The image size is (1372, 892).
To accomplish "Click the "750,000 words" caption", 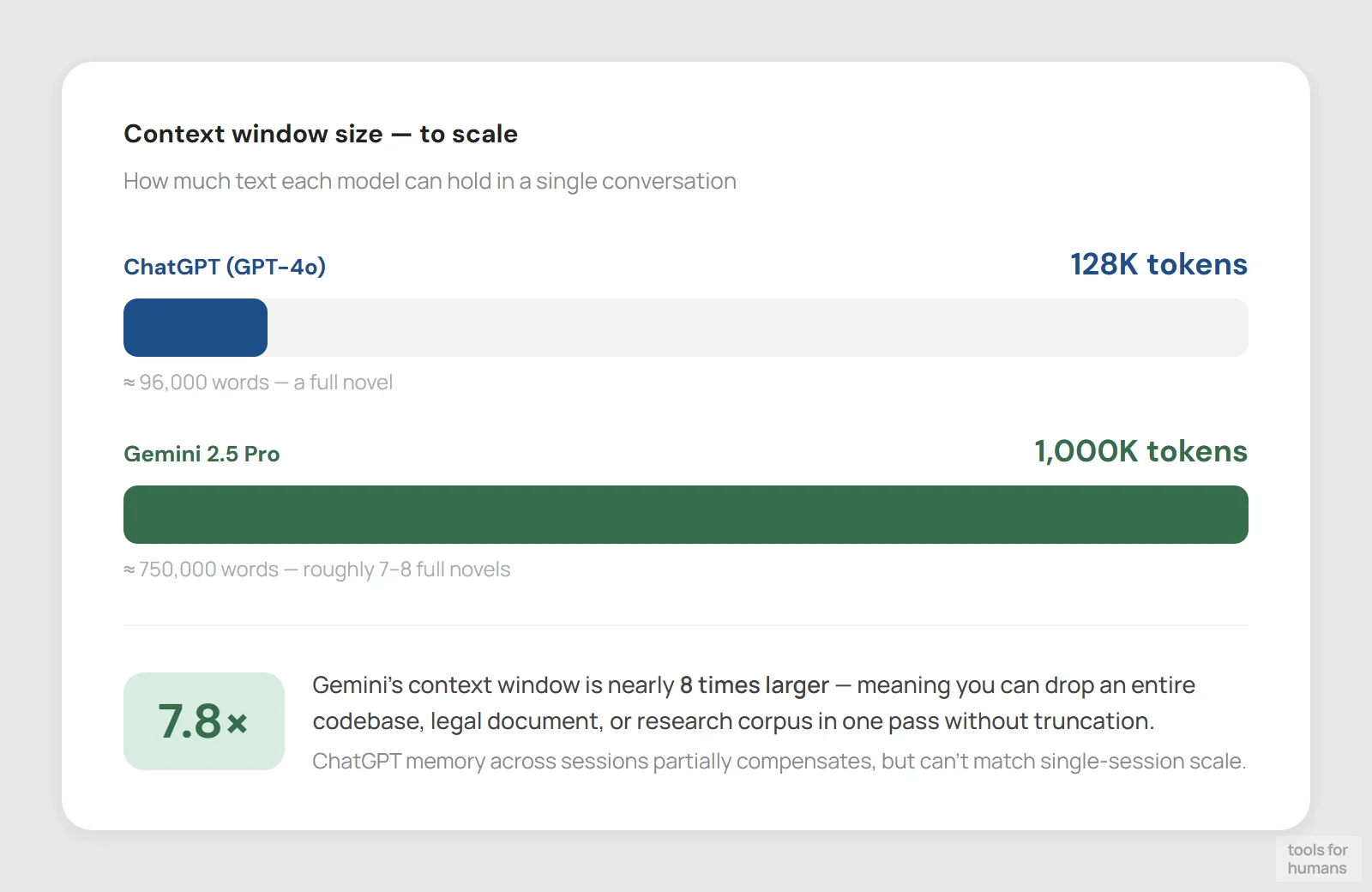I will 208,570.
